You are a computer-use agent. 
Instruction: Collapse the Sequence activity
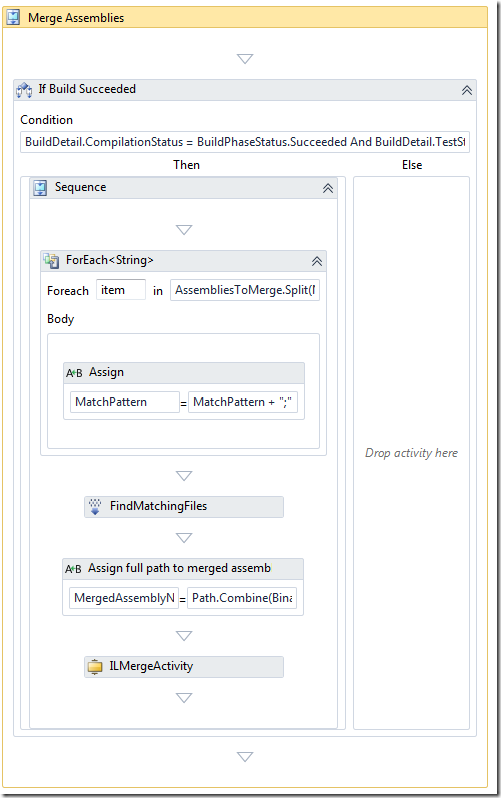[x=328, y=188]
